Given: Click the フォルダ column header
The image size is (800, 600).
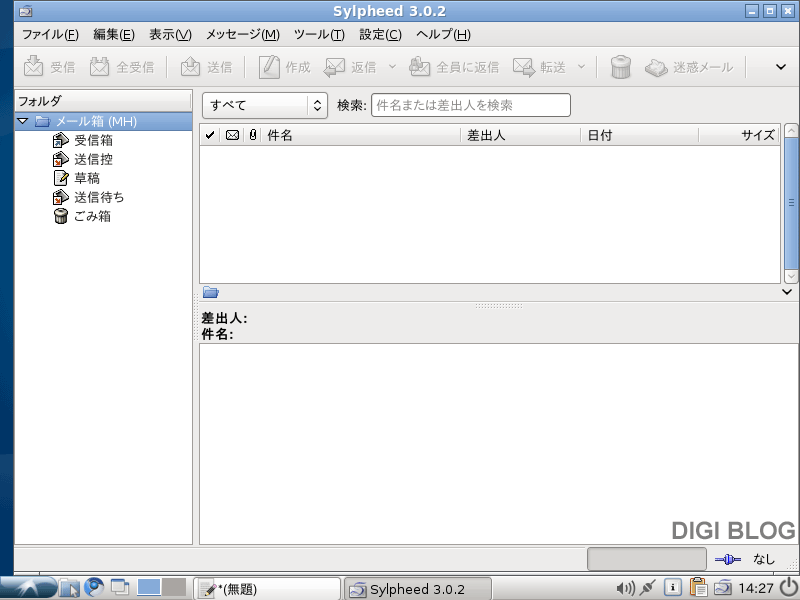Looking at the screenshot, I should click(104, 101).
